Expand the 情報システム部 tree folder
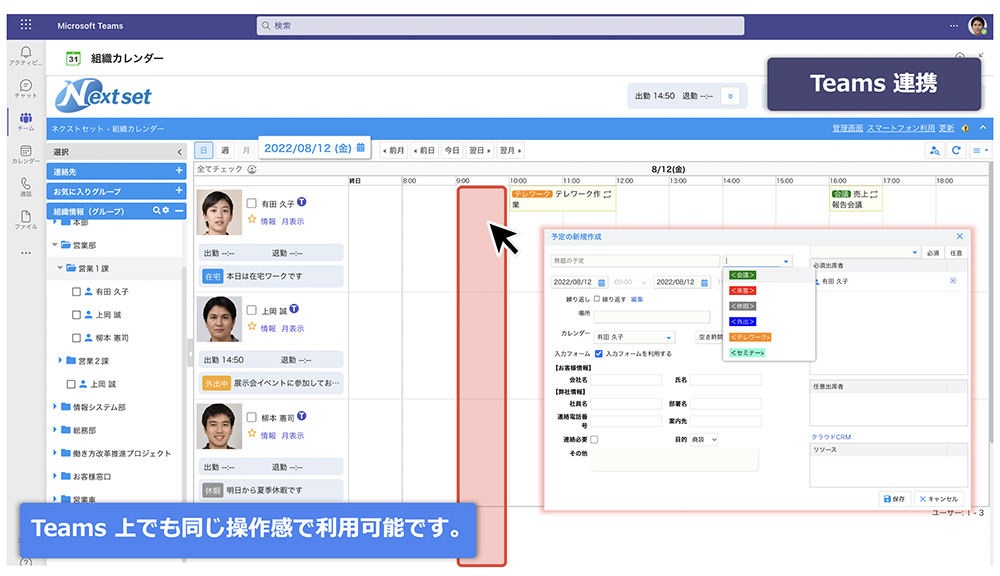 (55, 406)
